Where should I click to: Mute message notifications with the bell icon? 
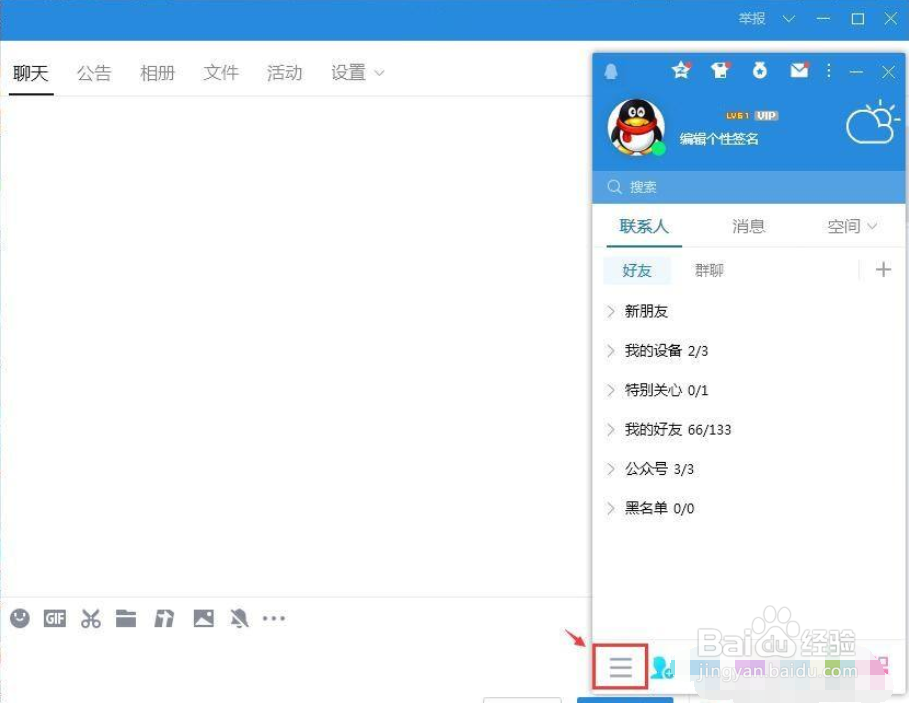(x=239, y=618)
